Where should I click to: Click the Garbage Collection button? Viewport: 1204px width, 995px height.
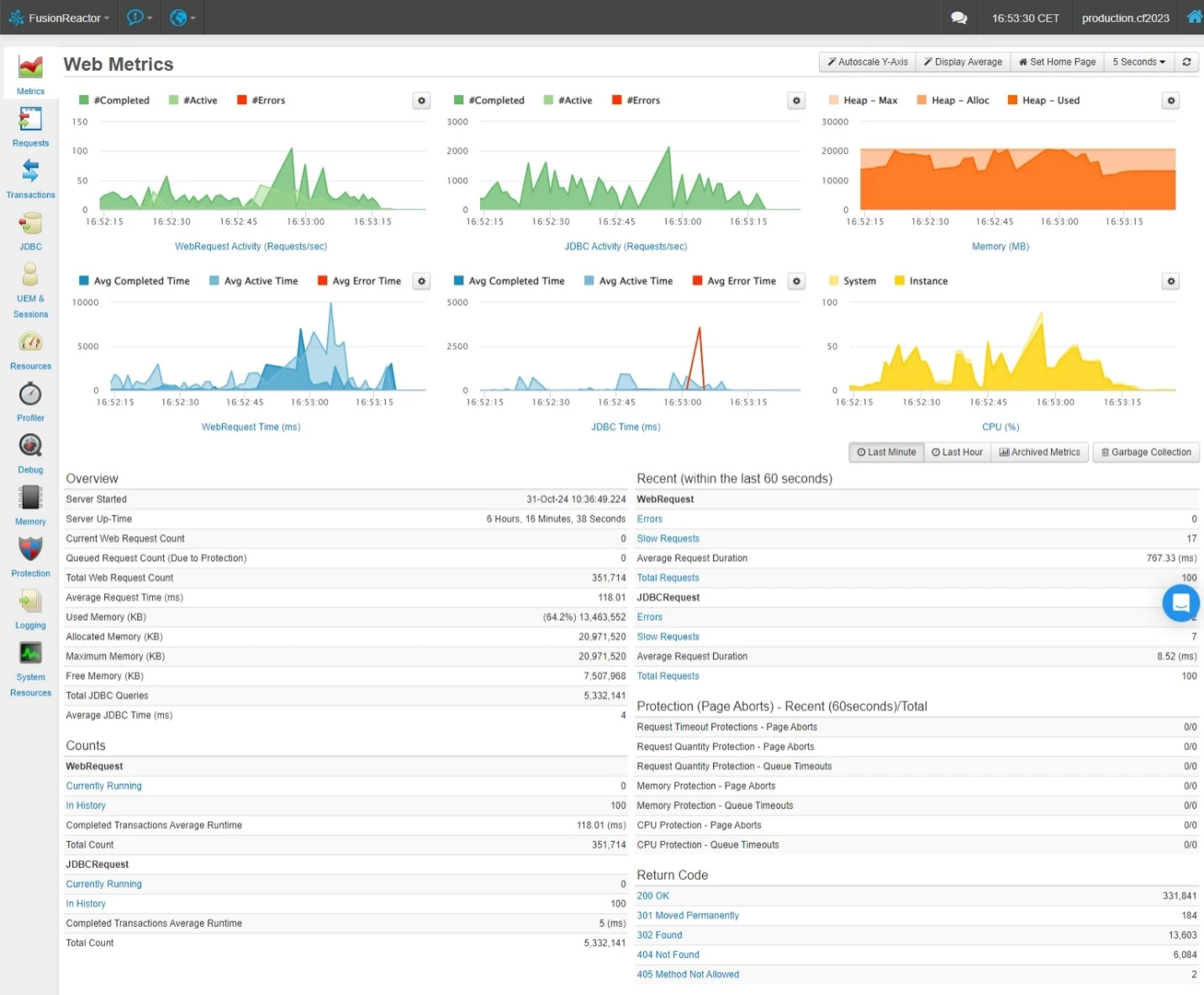click(1146, 453)
